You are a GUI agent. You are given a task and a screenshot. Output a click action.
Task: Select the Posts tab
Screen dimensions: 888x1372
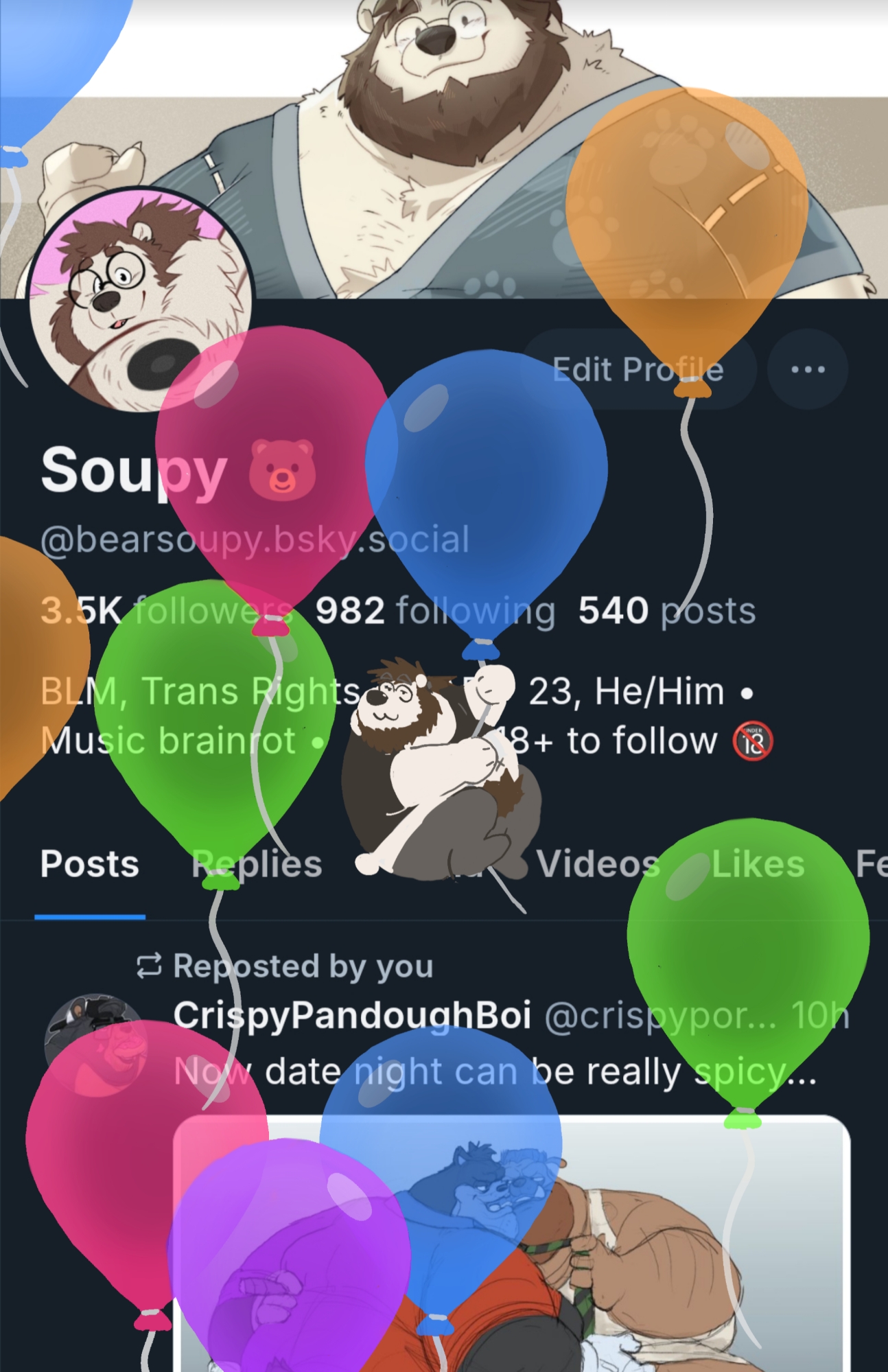[90, 864]
